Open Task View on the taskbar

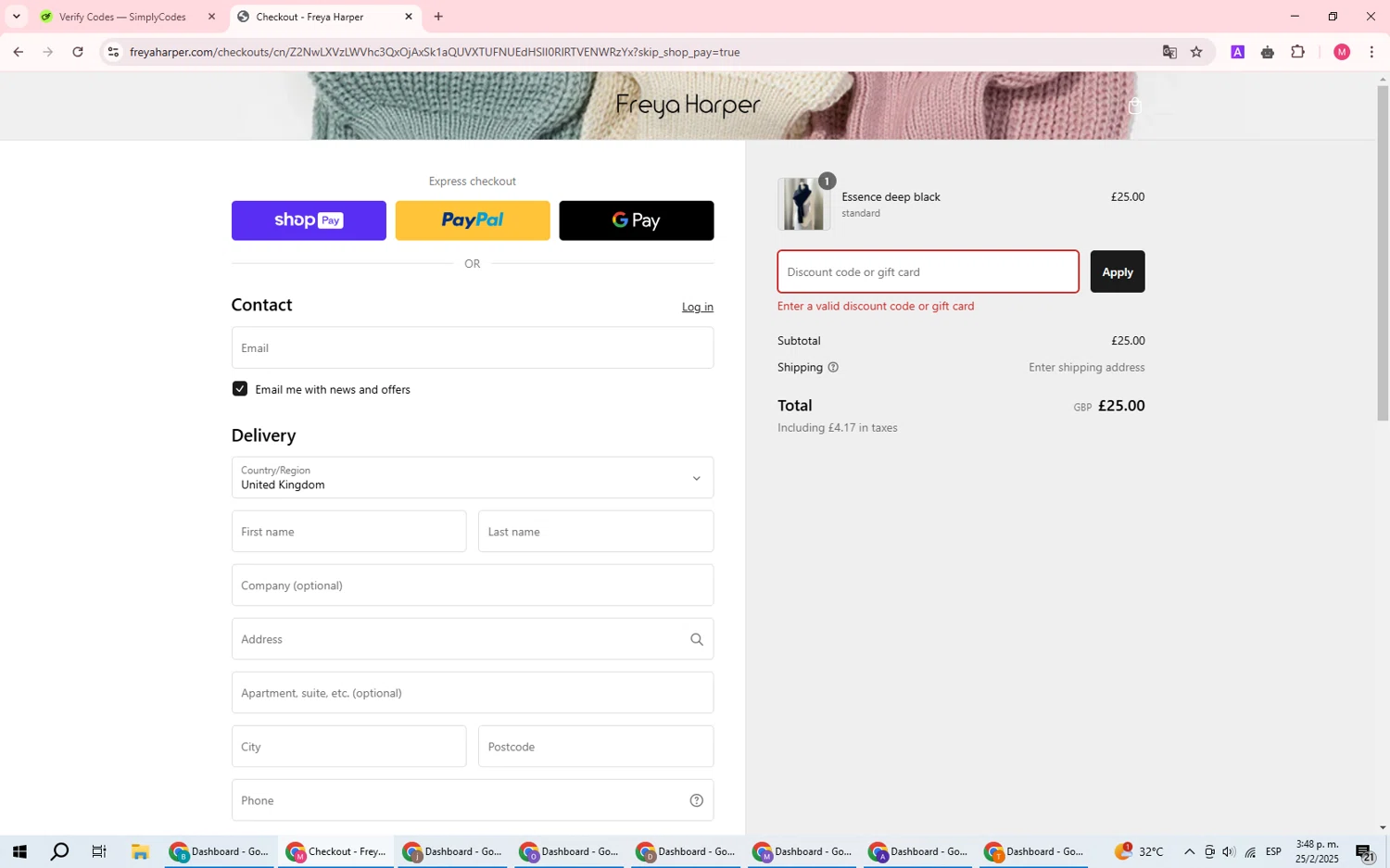99,851
